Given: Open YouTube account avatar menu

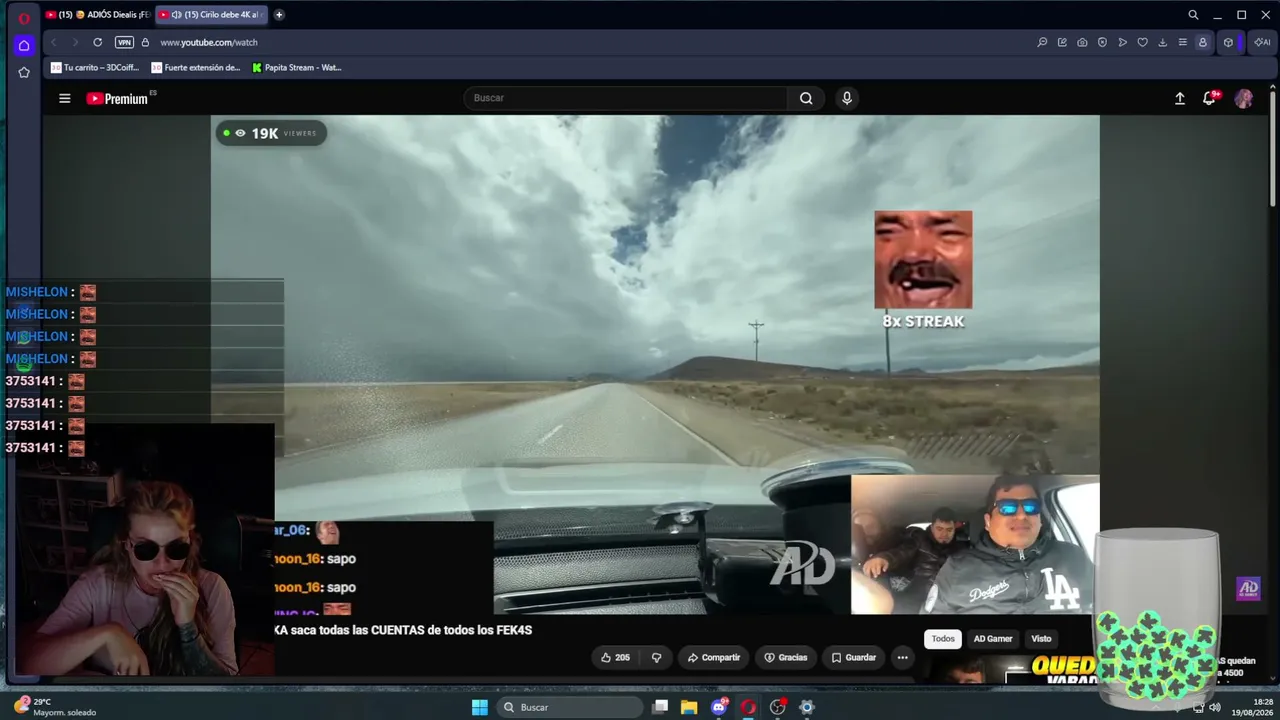Looking at the screenshot, I should click(1244, 98).
